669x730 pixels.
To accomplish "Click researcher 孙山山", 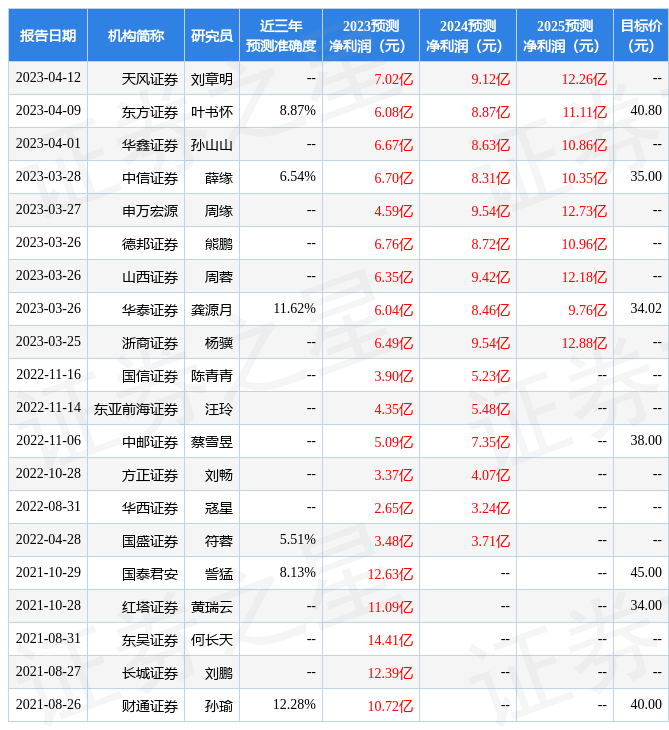I will coord(212,145).
